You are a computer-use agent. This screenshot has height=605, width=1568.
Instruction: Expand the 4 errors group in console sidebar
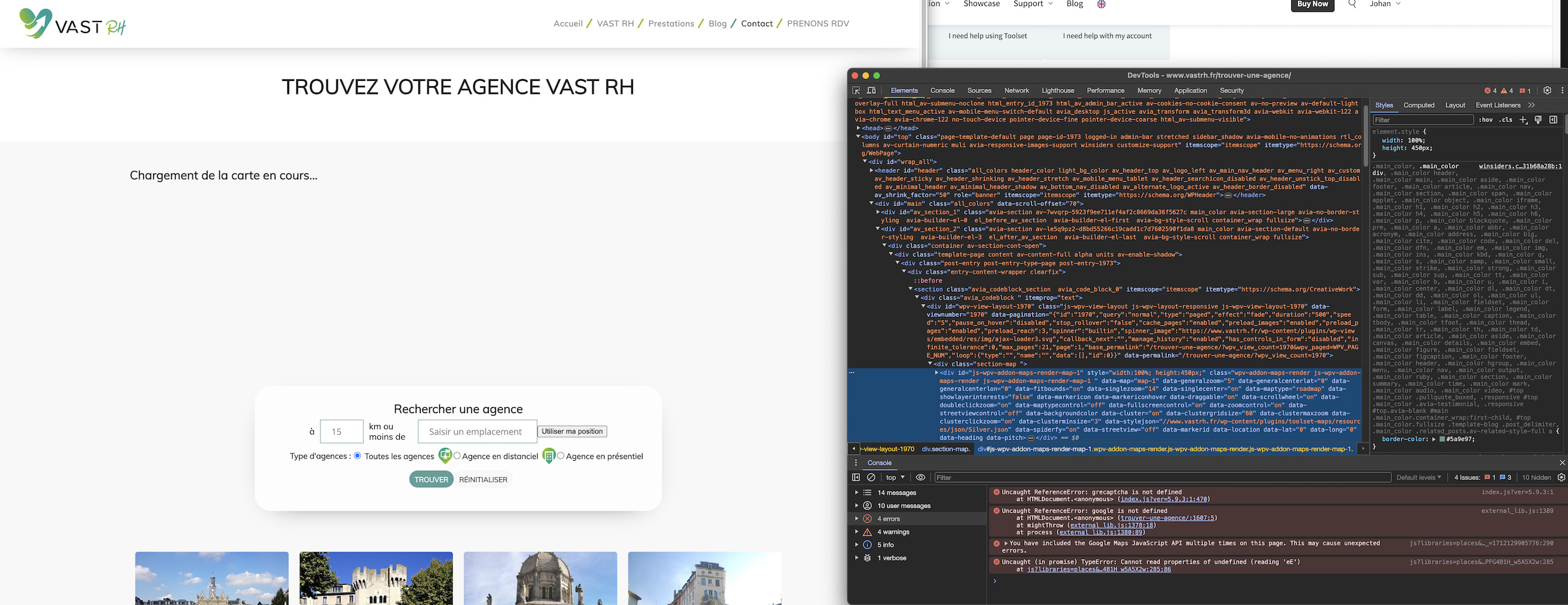pyautogui.click(x=856, y=519)
